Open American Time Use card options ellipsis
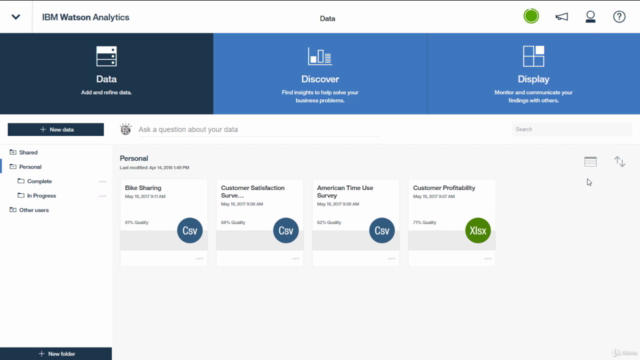This screenshot has height=360, width=640. (392, 259)
